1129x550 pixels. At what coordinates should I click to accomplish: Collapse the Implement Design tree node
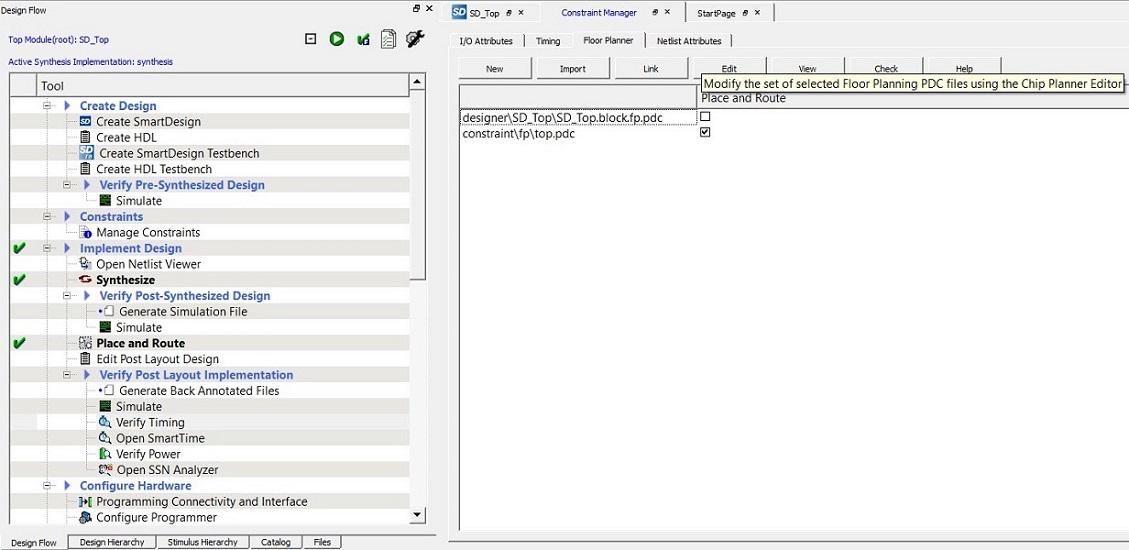pyautogui.click(x=48, y=248)
